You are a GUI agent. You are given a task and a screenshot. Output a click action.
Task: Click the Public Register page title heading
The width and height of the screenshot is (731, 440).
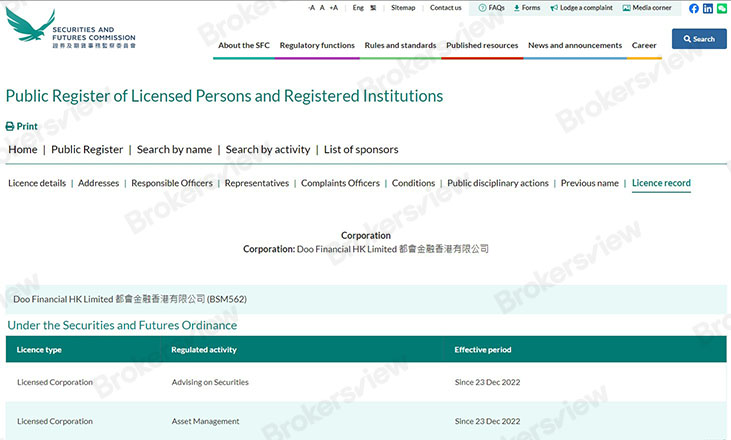pos(224,96)
